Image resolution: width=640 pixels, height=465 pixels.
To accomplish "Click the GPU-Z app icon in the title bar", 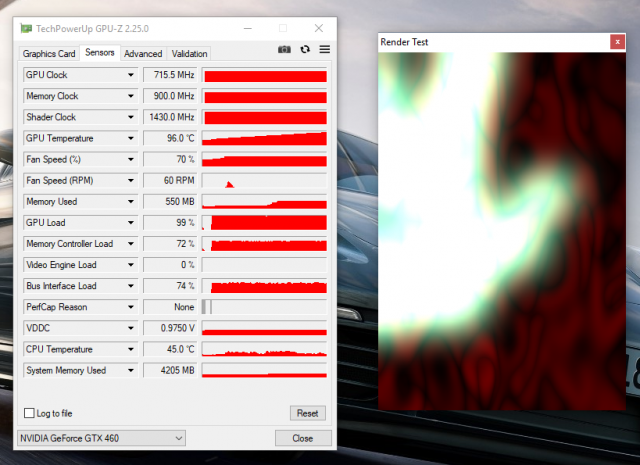I will 26,29.
